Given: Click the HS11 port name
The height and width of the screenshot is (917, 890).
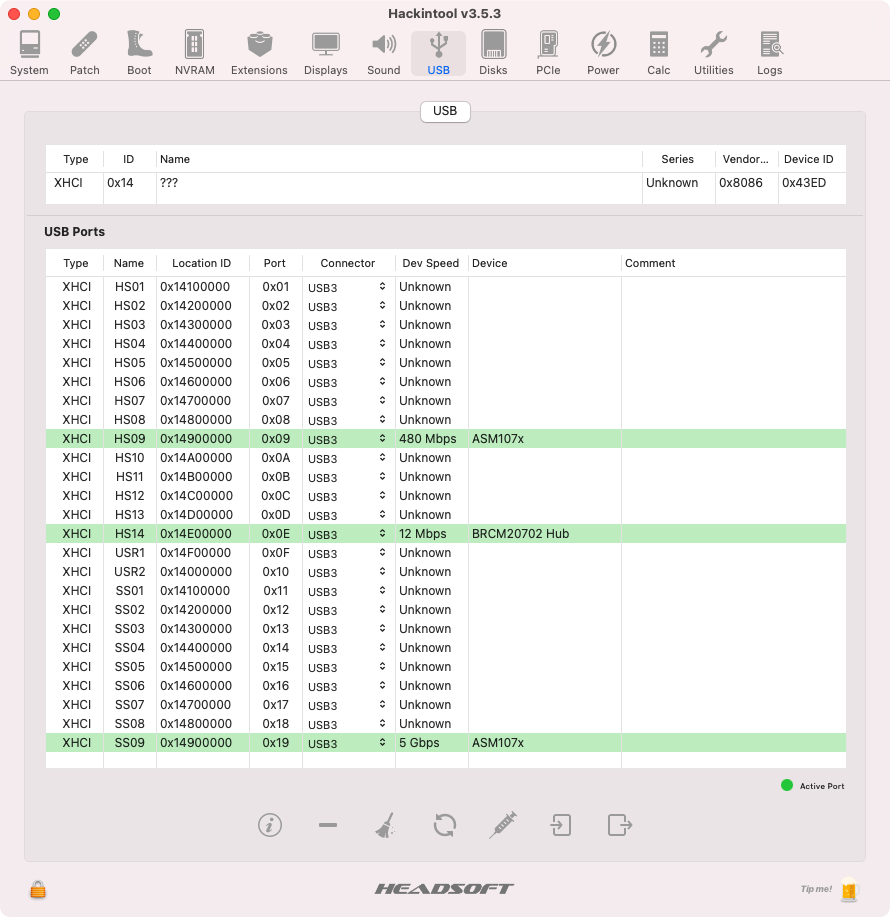Looking at the screenshot, I should tap(129, 477).
